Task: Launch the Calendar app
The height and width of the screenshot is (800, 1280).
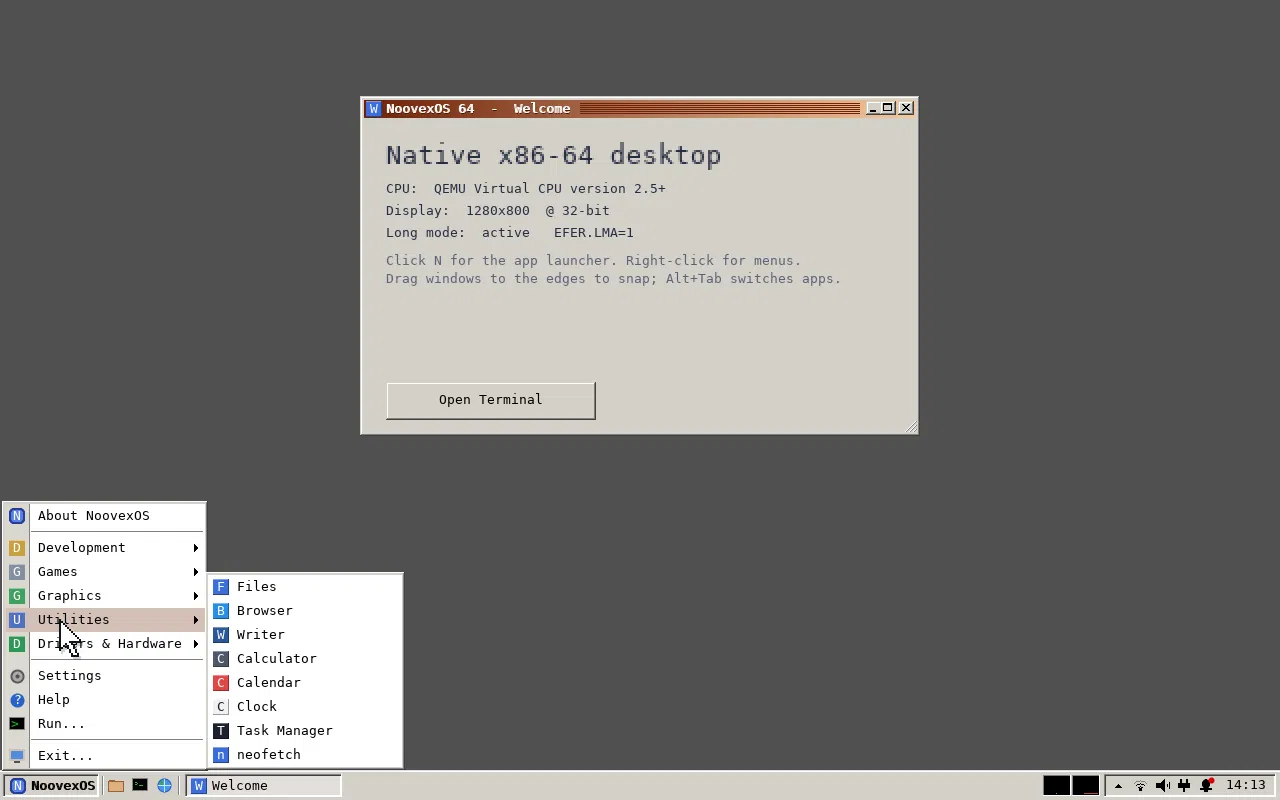Action: pos(305,683)
